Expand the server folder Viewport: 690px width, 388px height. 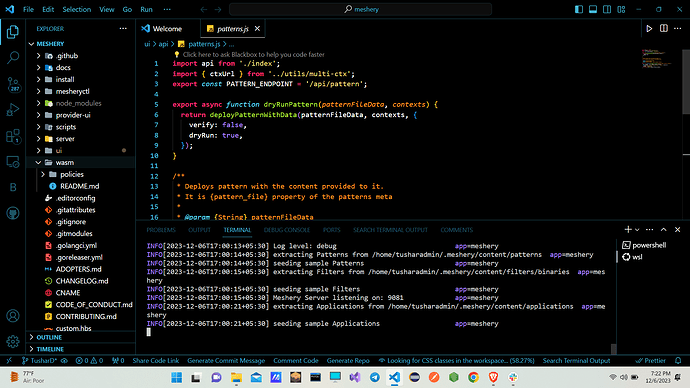[38, 139]
